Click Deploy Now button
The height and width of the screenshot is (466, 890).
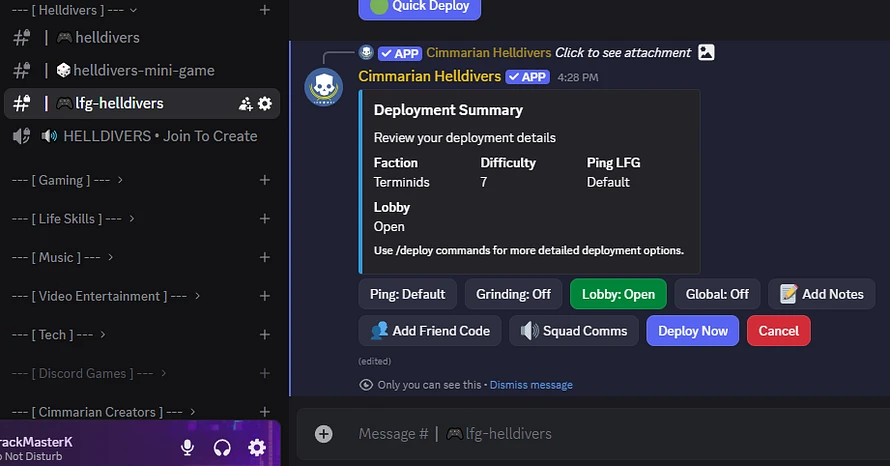pos(692,331)
